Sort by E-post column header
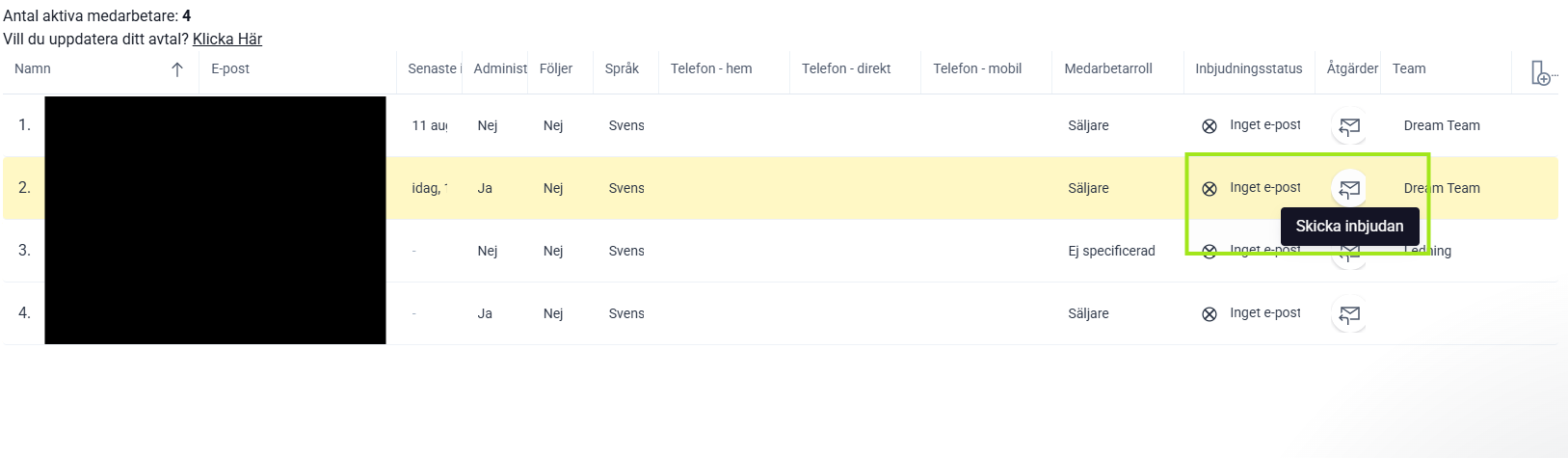 (x=230, y=68)
